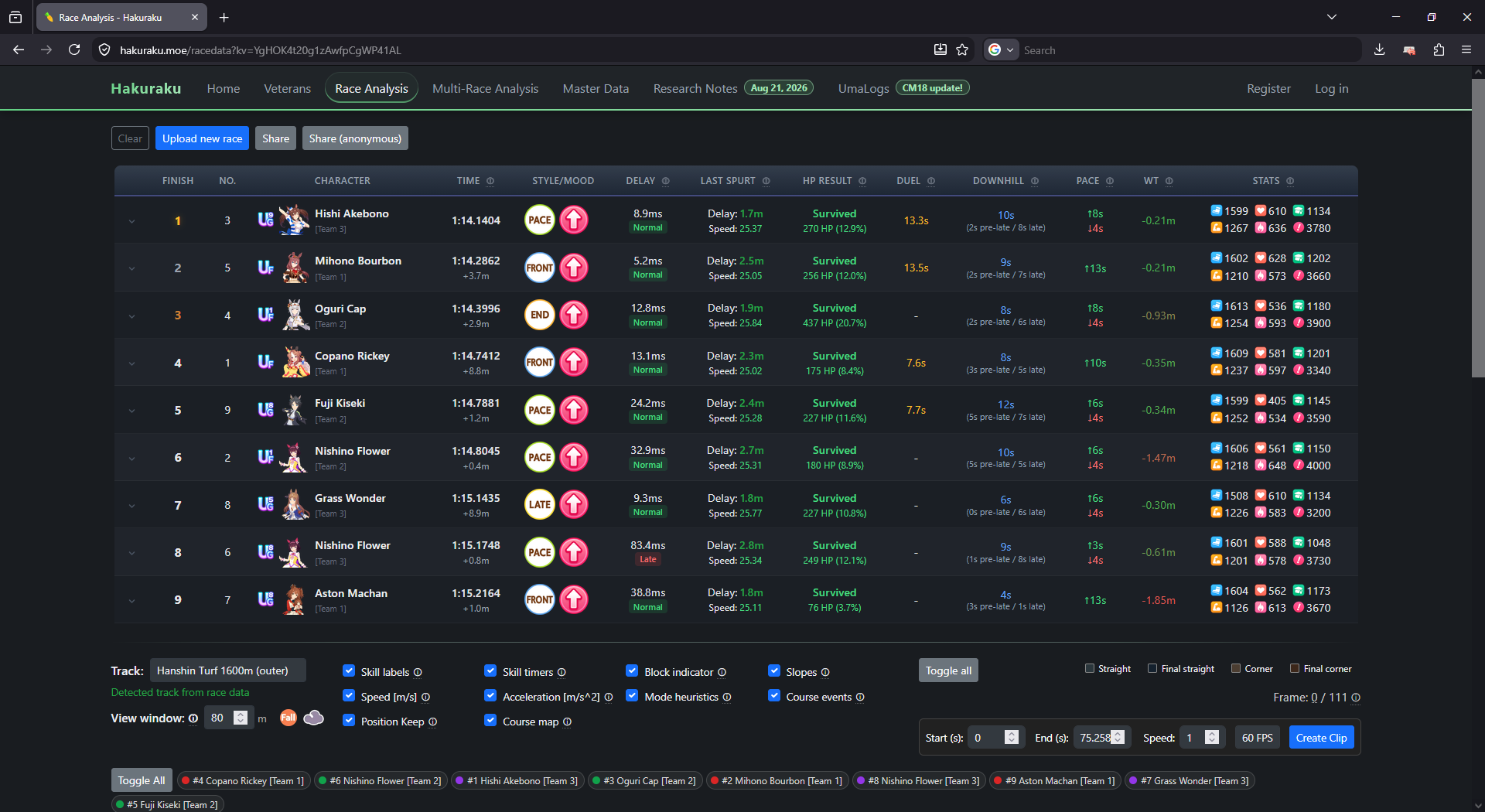Click the Share (anonymous) button
This screenshot has height=812, width=1485.
point(355,138)
